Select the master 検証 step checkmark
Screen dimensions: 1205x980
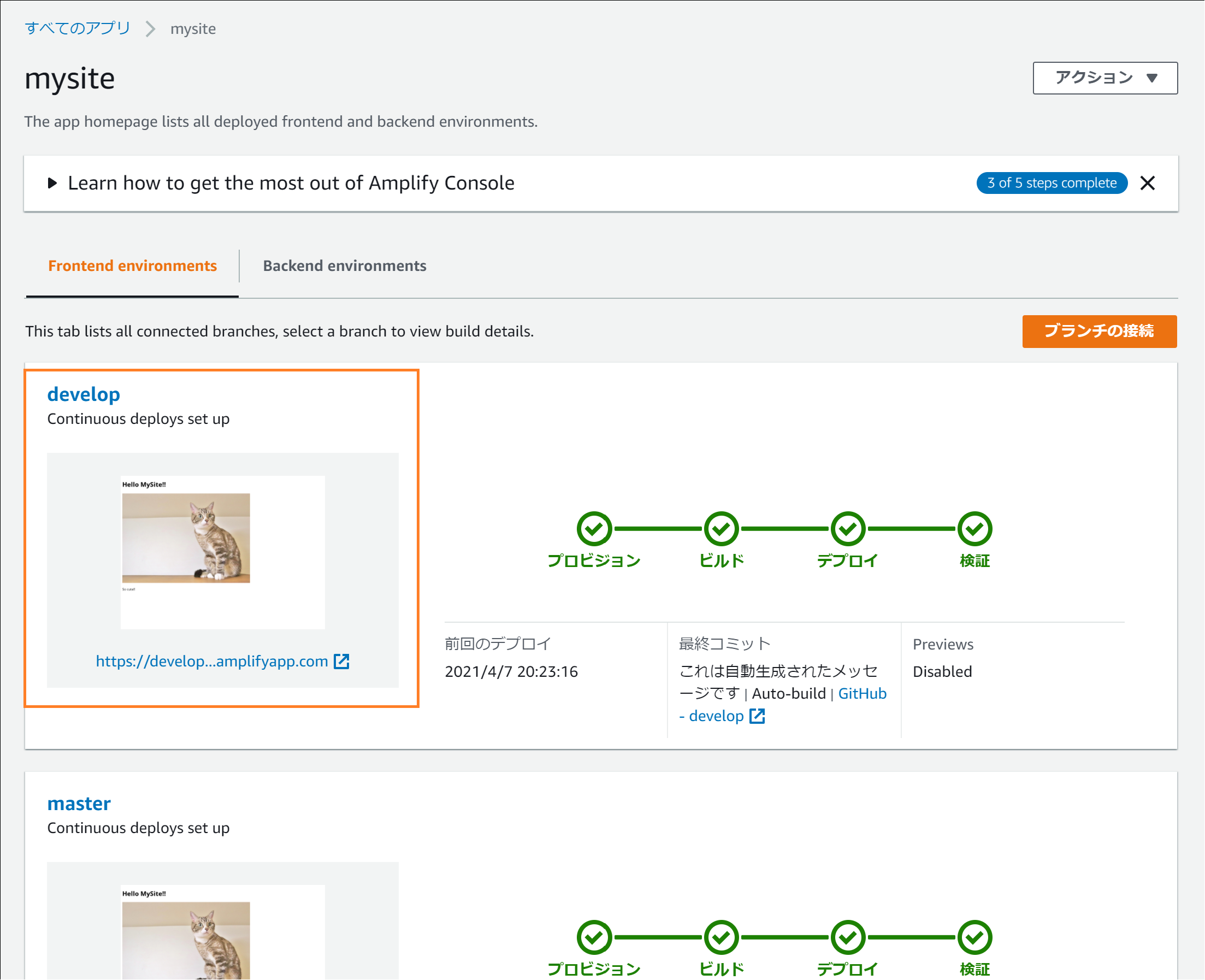974,937
